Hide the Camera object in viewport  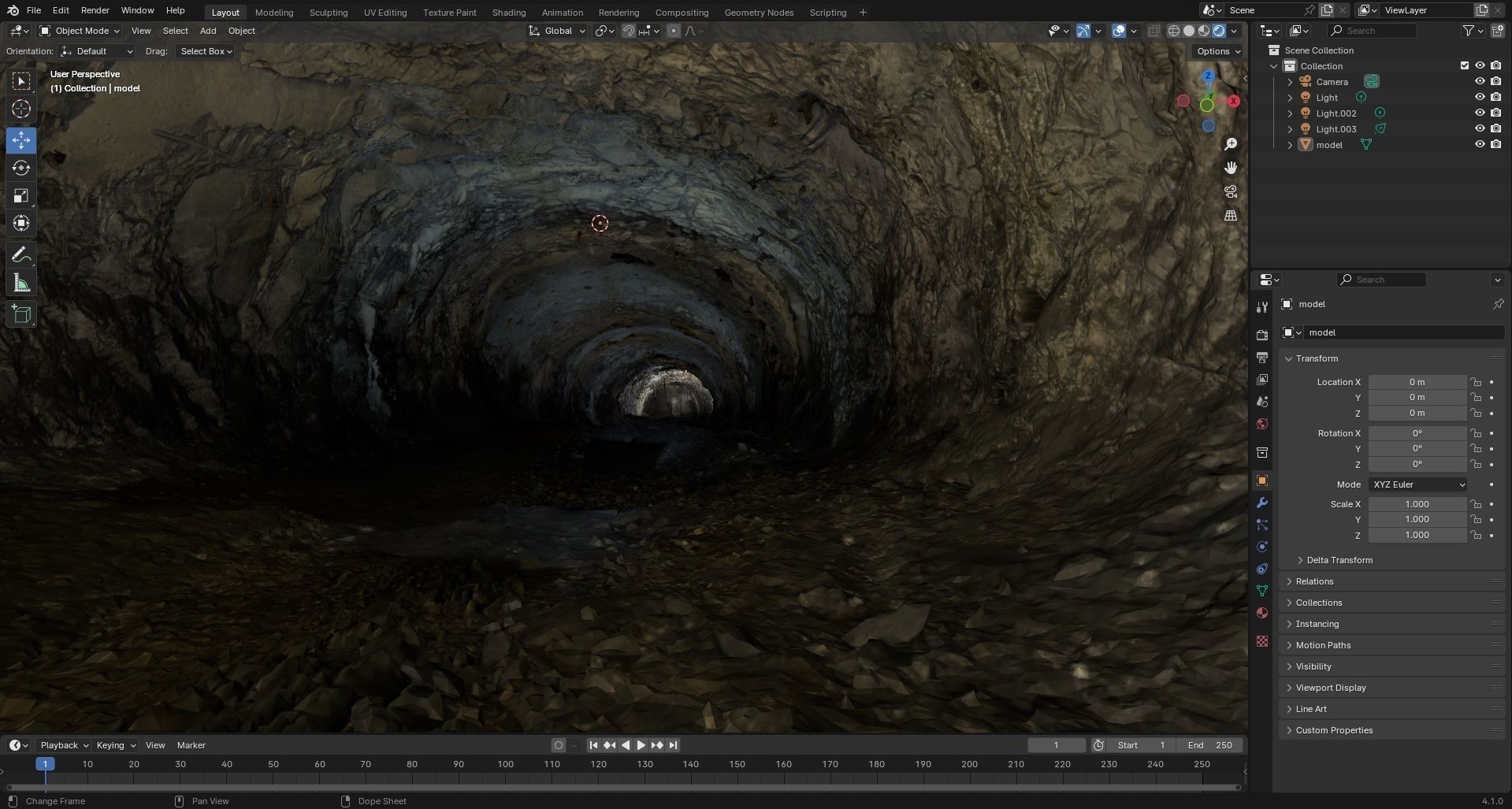pos(1480,81)
